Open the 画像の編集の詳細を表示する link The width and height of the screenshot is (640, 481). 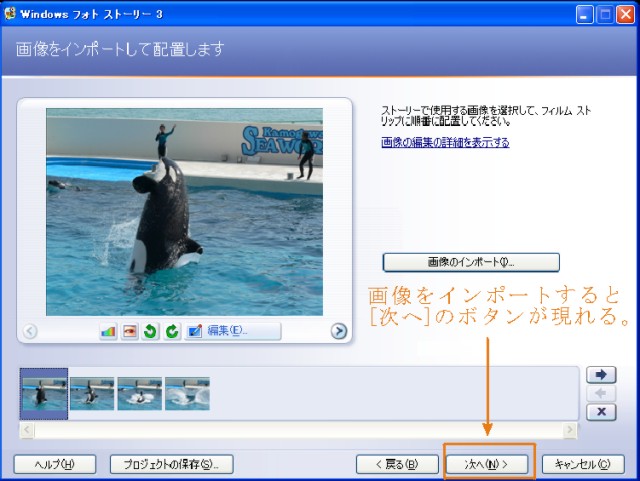445,142
